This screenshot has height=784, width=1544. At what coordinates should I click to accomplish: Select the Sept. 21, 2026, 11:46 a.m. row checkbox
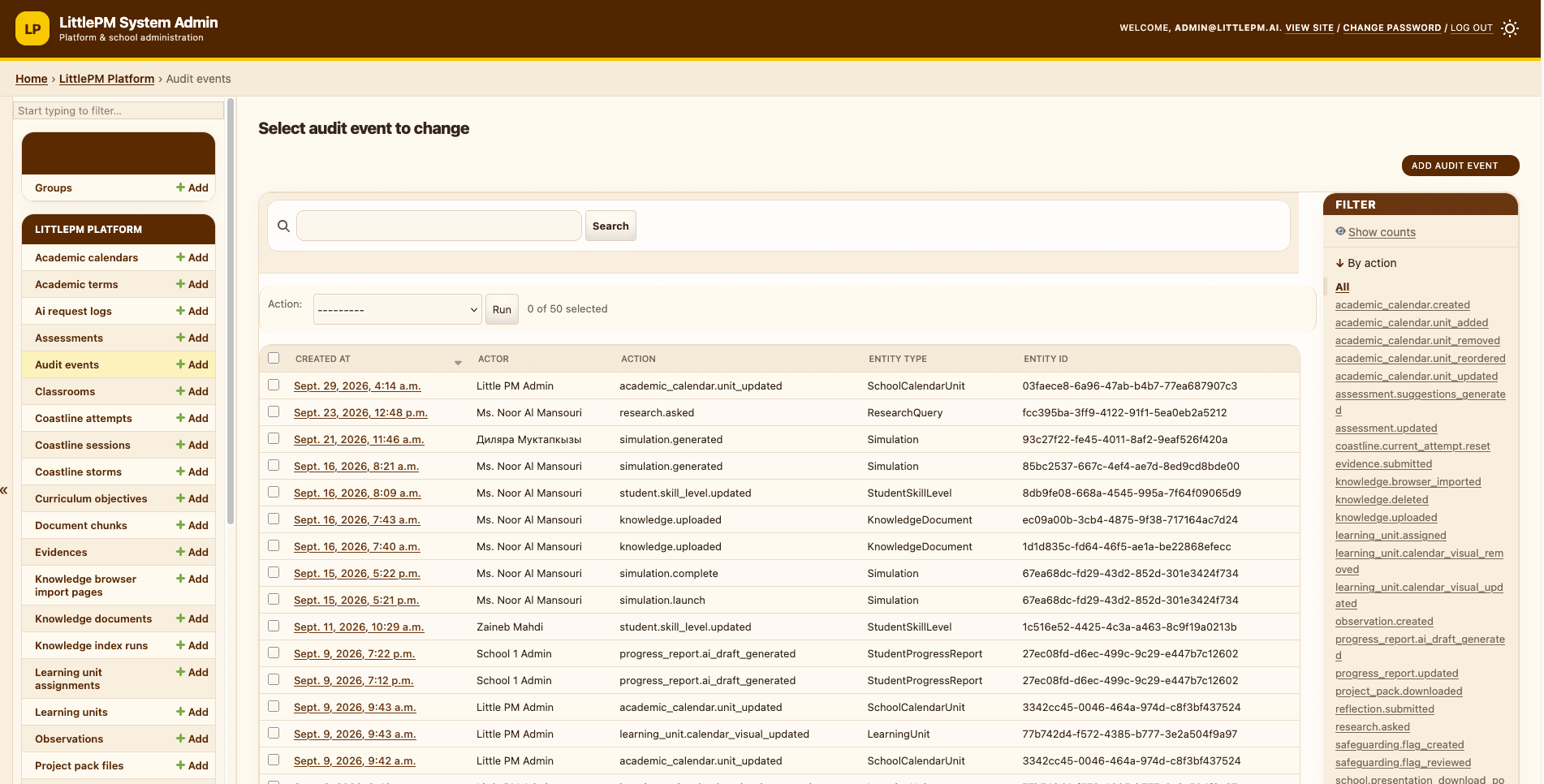point(274,438)
